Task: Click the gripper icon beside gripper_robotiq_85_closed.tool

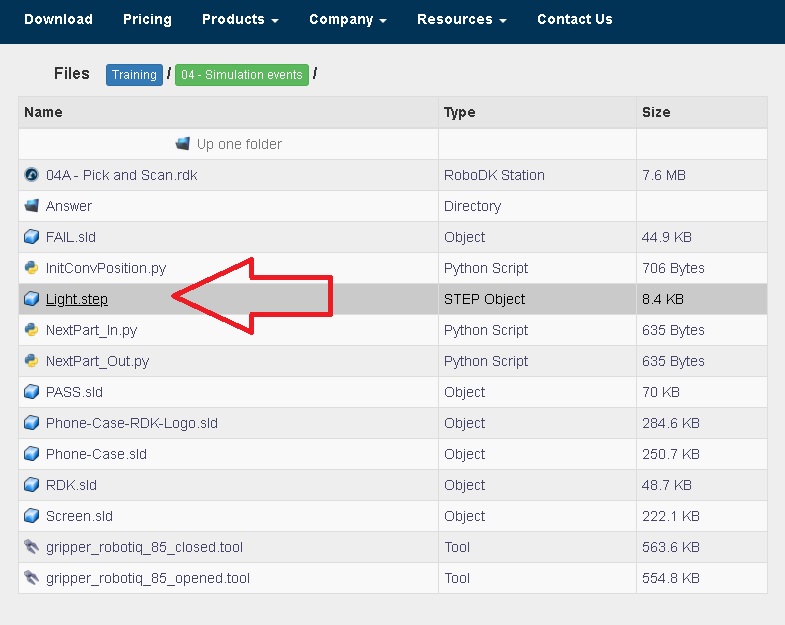Action: [x=31, y=547]
